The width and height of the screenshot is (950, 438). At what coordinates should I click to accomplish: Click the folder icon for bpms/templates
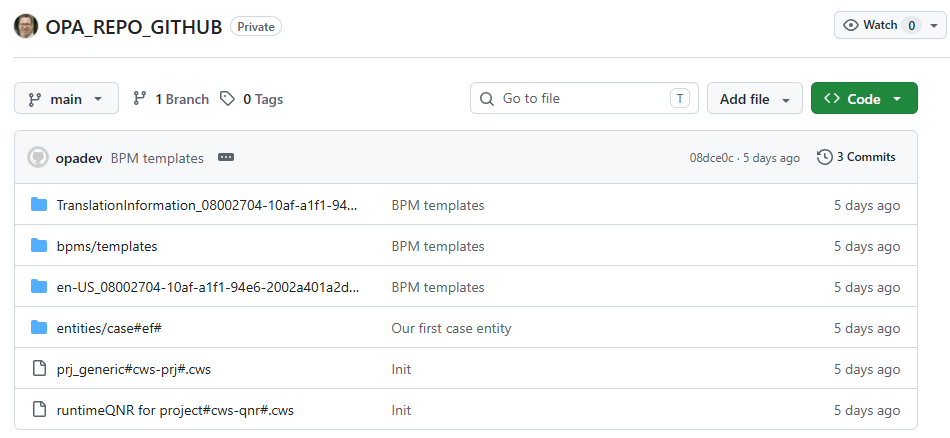pyautogui.click(x=39, y=245)
